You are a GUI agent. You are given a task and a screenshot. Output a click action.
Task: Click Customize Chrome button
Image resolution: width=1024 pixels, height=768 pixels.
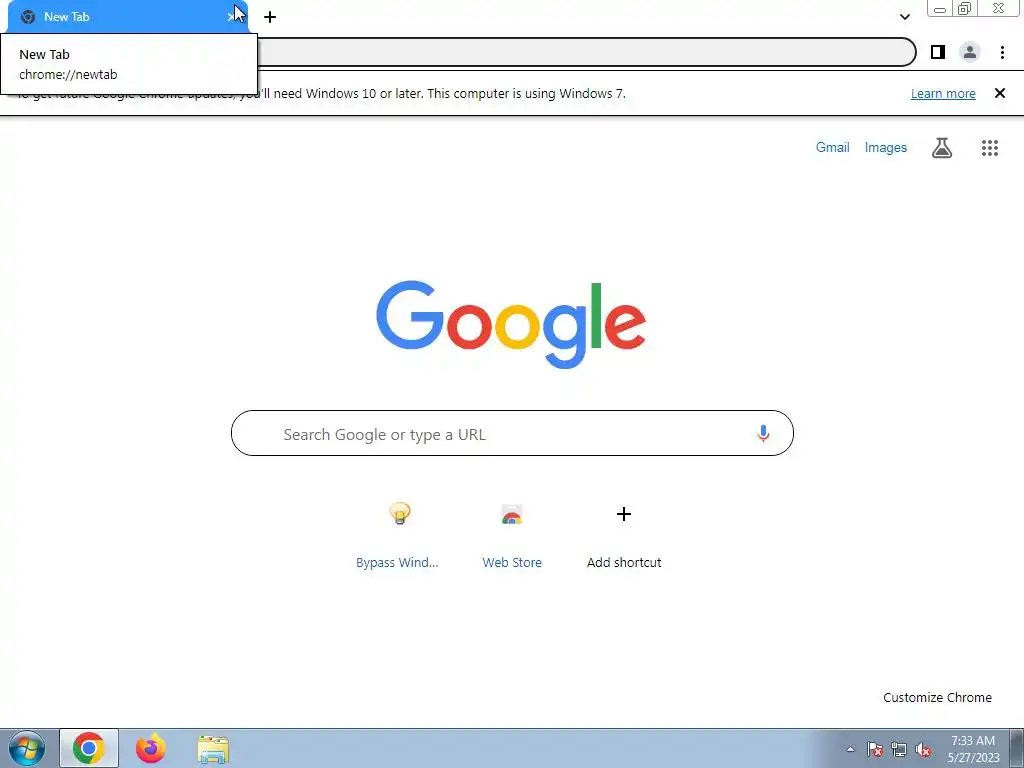click(x=937, y=697)
